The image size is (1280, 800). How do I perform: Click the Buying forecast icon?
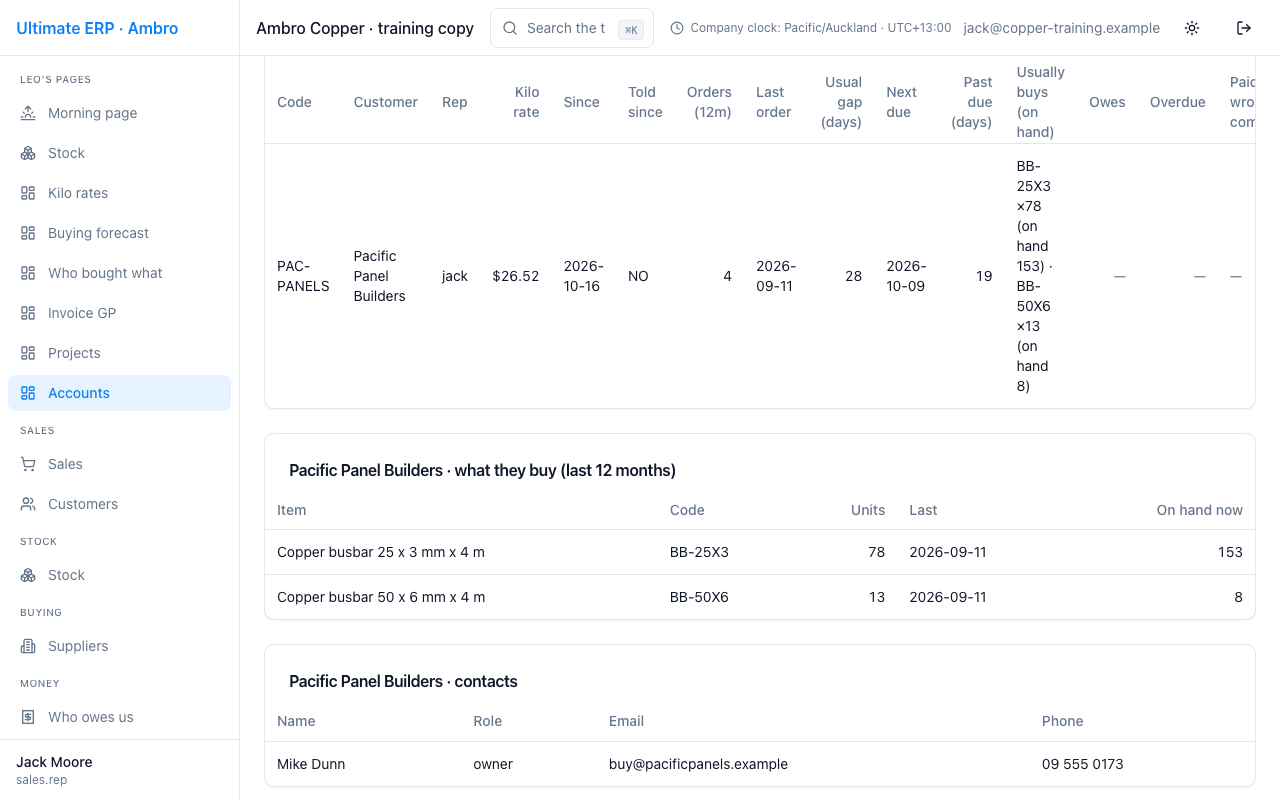[28, 233]
